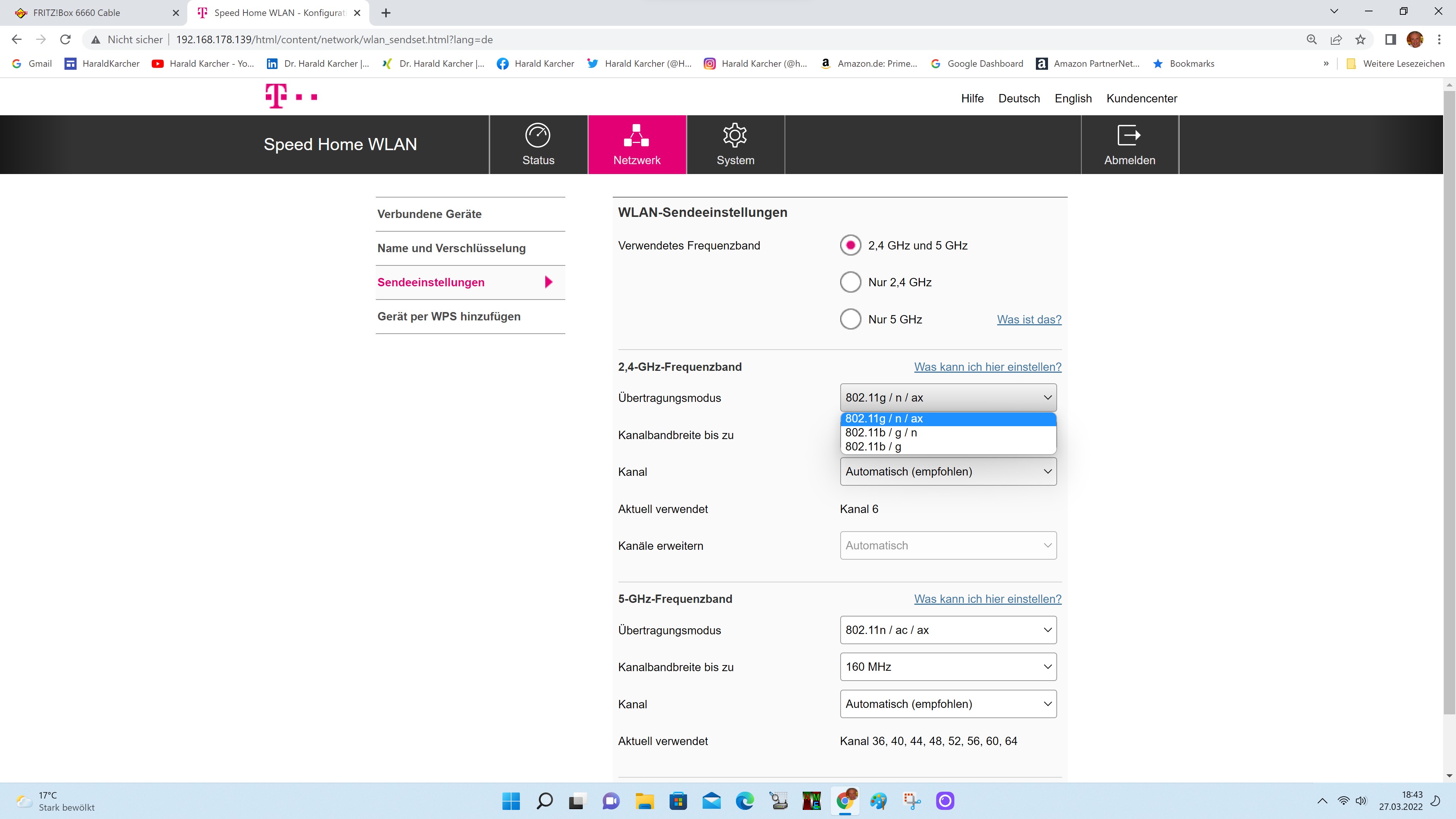Open Name und Verschlüsselung menu item

tap(452, 248)
